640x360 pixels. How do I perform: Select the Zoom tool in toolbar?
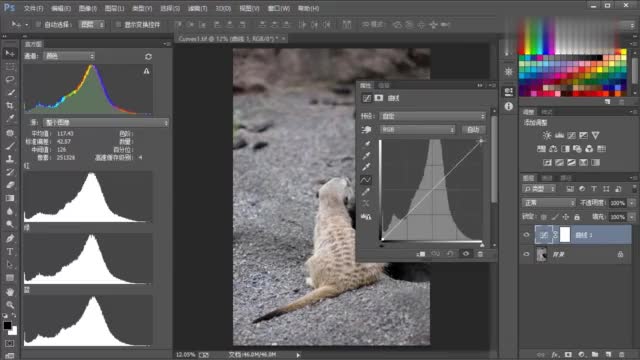click(x=10, y=305)
